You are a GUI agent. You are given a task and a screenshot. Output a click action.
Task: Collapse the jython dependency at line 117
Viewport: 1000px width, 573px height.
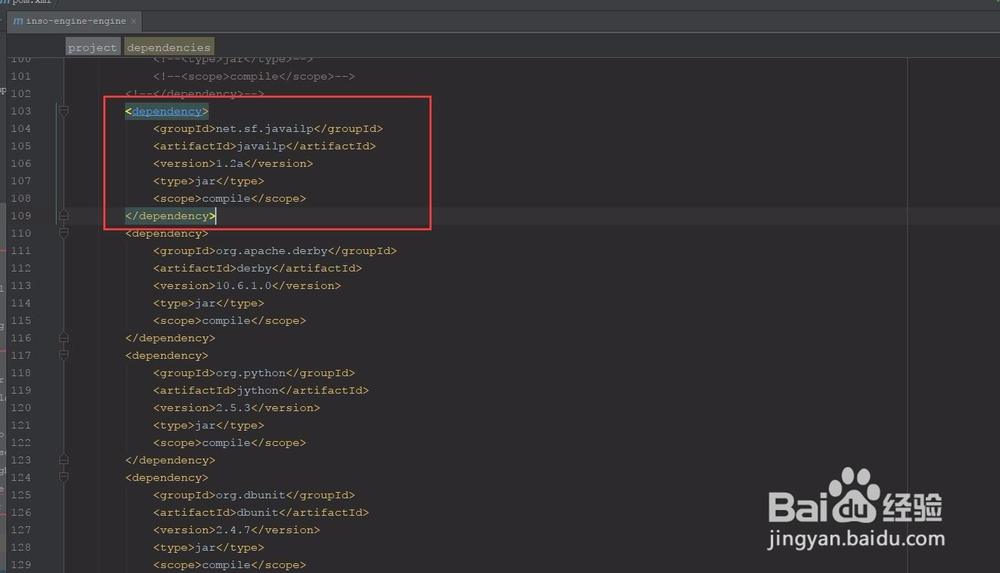(x=64, y=355)
